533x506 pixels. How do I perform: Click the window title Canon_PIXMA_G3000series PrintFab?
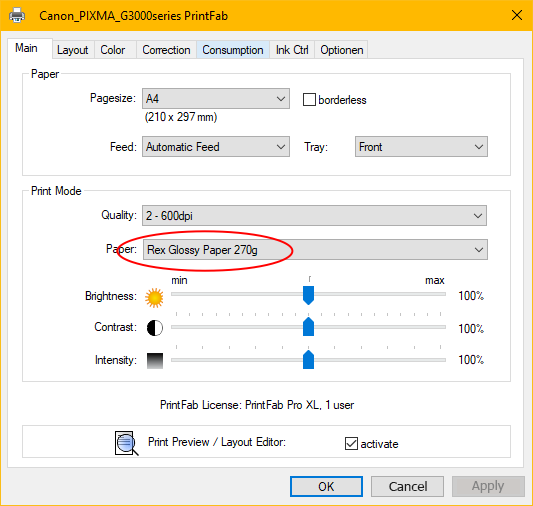coord(134,16)
